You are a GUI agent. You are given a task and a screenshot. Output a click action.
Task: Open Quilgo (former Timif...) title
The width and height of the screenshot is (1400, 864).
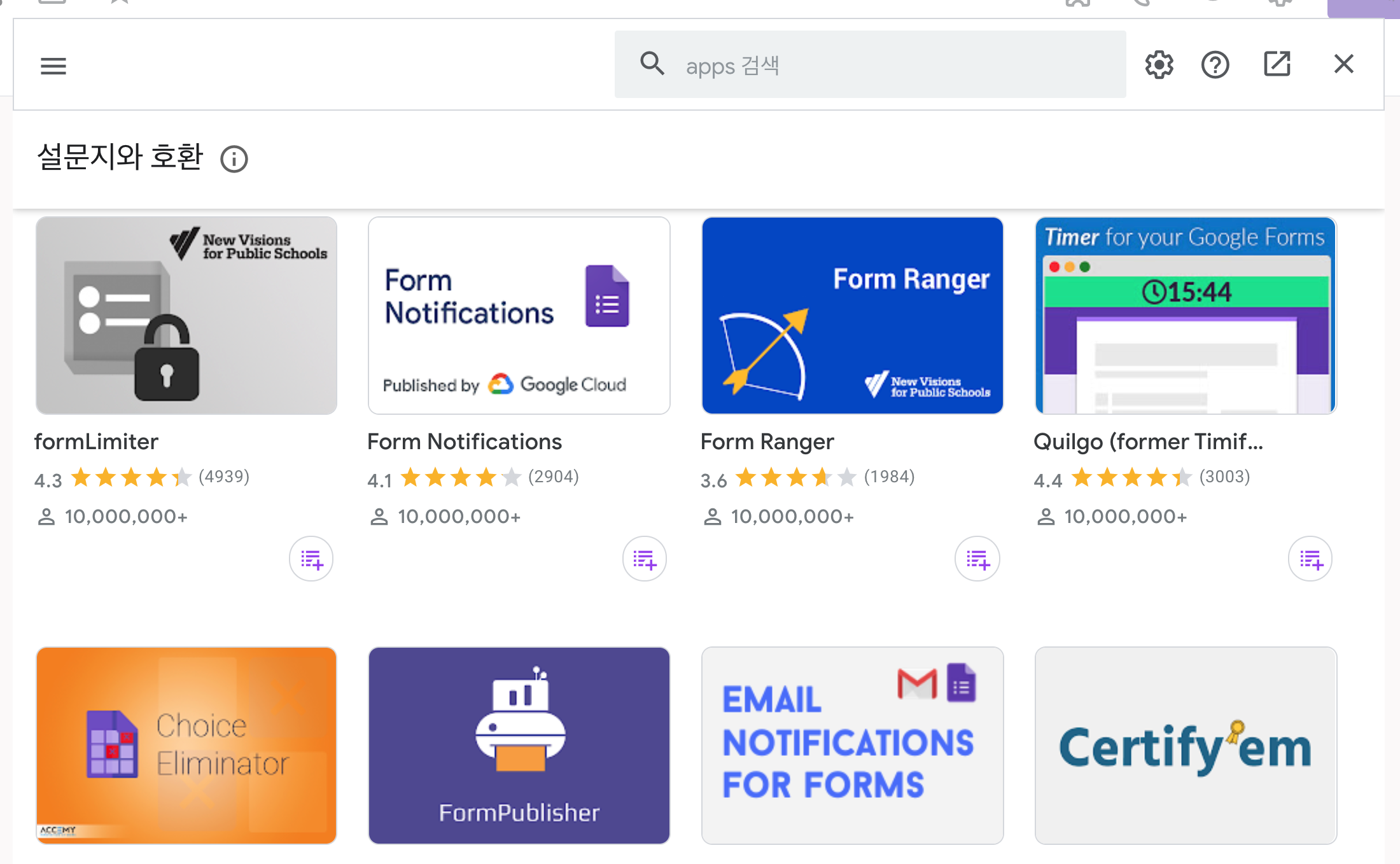(x=1147, y=442)
